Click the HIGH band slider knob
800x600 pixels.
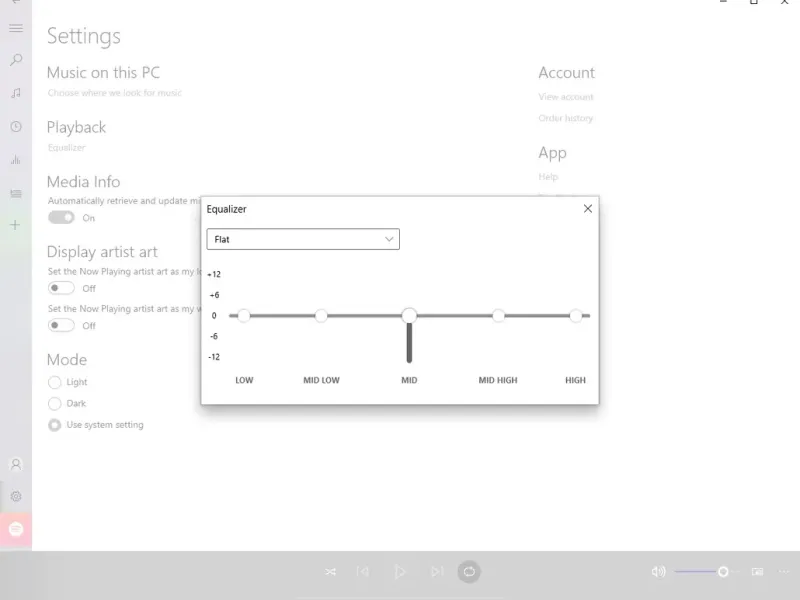click(x=576, y=316)
